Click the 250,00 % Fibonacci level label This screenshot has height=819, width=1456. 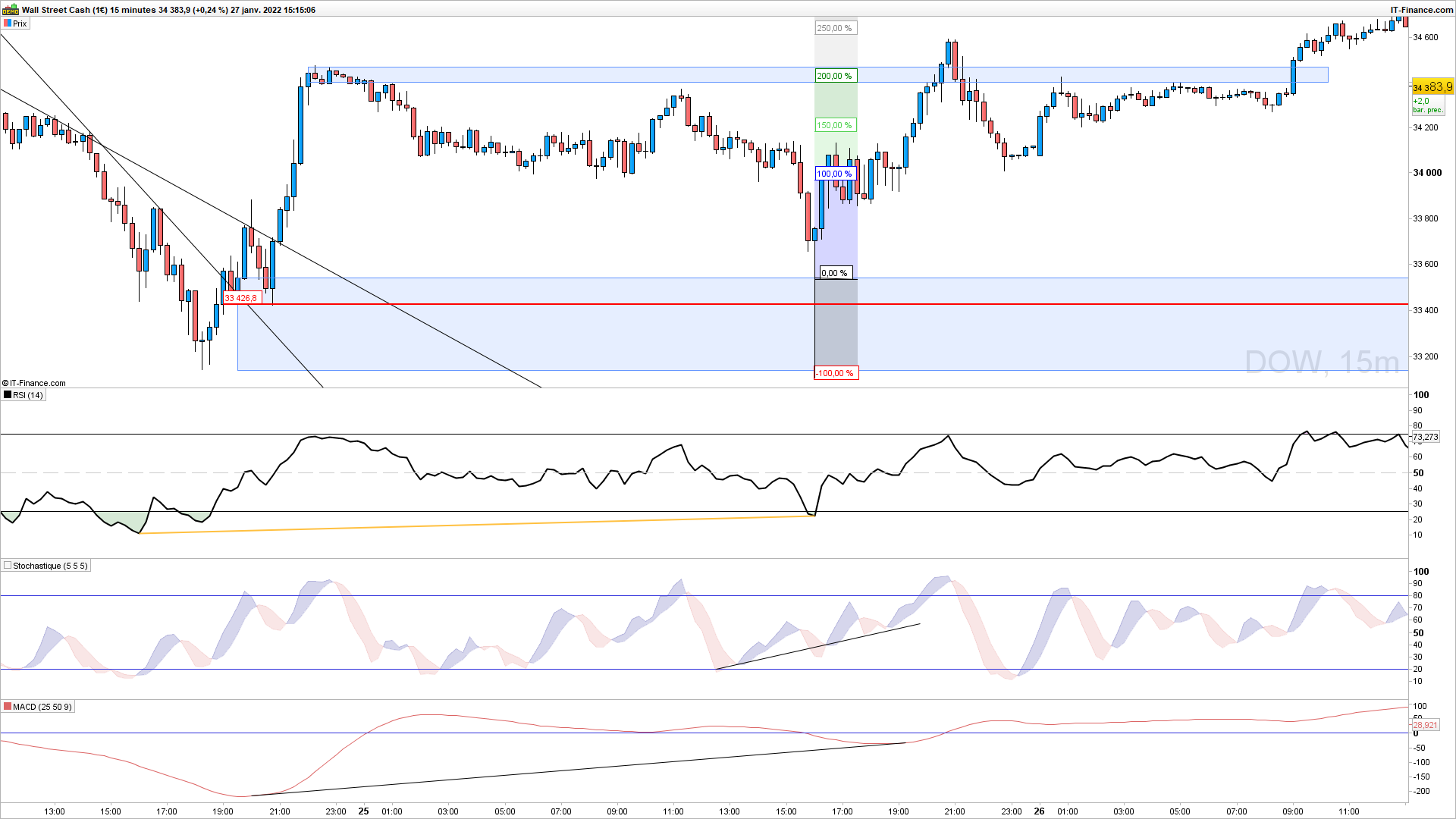[834, 28]
